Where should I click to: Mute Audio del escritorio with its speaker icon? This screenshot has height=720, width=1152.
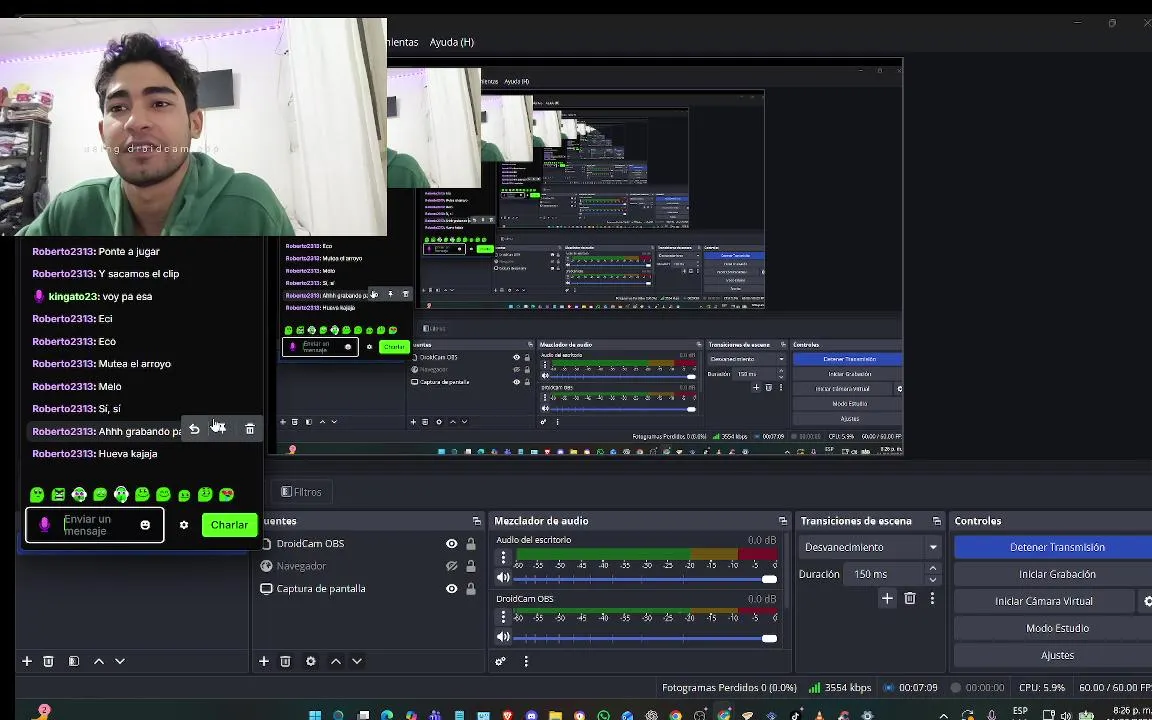pos(503,577)
